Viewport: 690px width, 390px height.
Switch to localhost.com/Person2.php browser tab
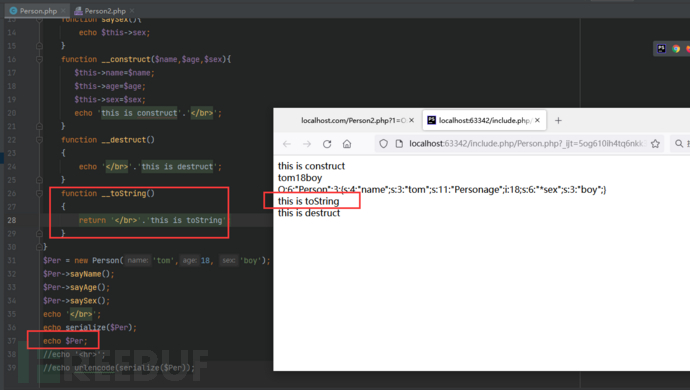tap(353, 121)
